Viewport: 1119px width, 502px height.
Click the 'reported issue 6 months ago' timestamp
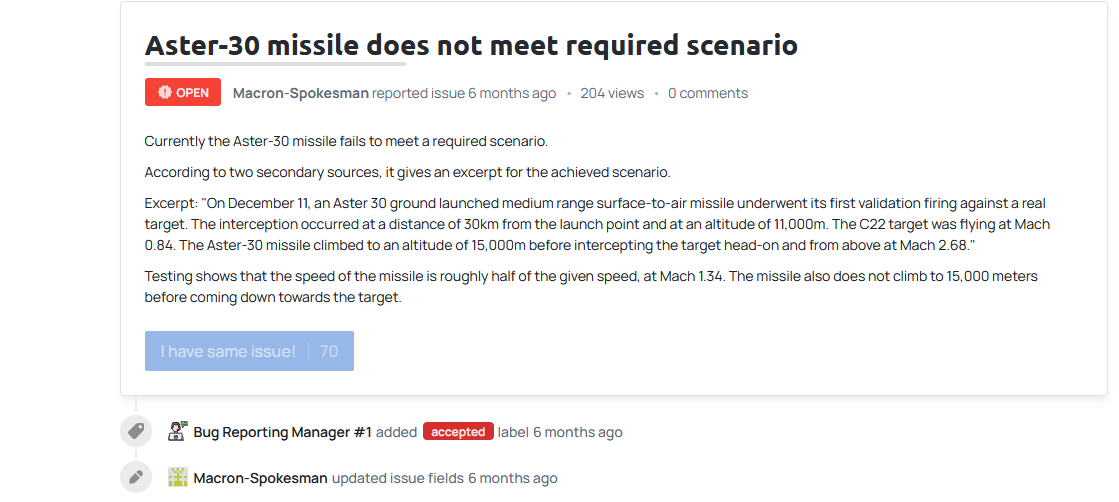(x=464, y=93)
